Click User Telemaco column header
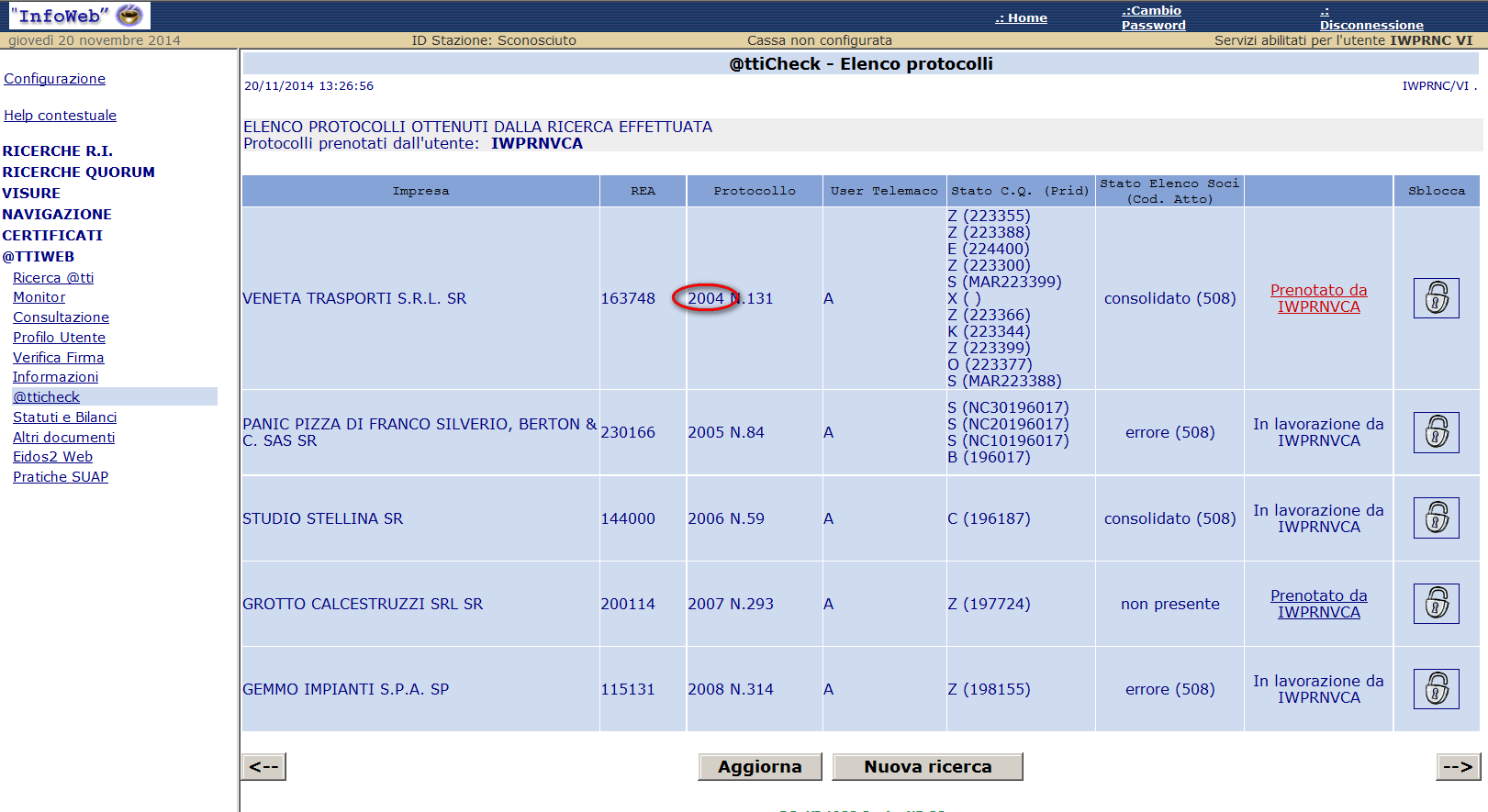 click(884, 191)
